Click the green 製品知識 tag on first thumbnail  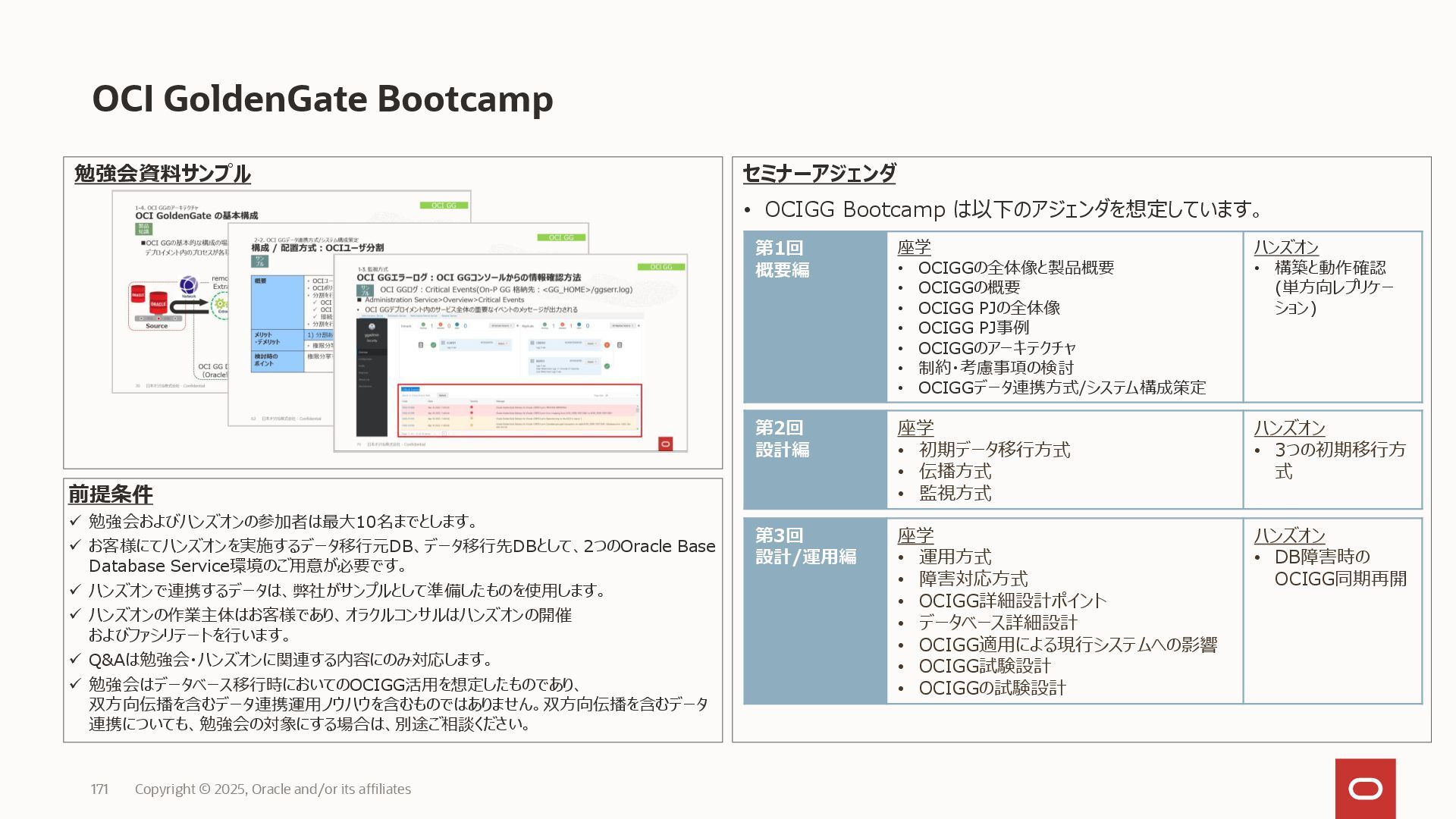click(x=144, y=228)
